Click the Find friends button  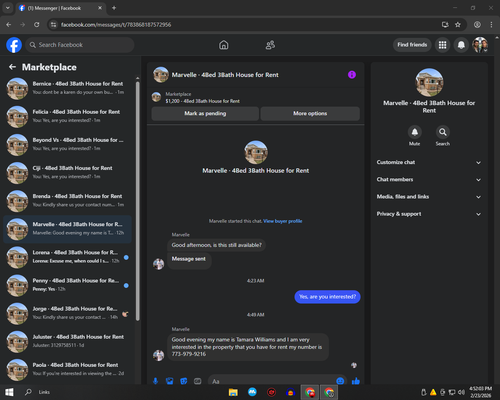coord(412,45)
